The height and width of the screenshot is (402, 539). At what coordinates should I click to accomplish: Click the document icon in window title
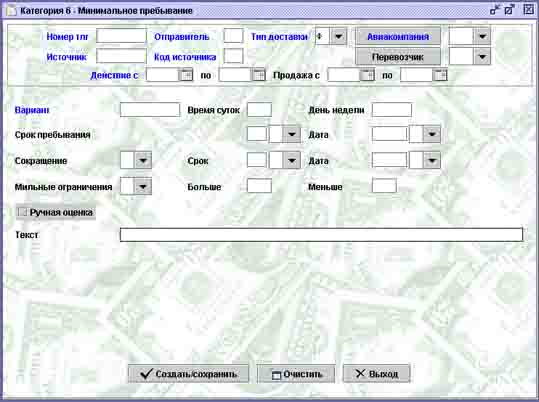[x=12, y=11]
